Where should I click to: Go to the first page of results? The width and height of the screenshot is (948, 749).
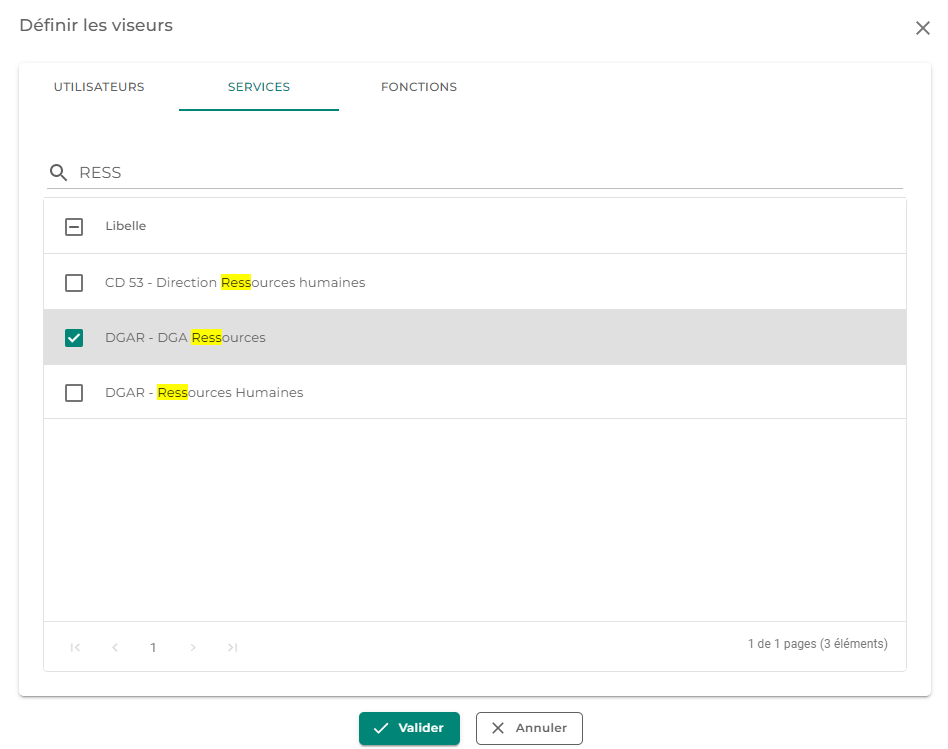(x=76, y=647)
